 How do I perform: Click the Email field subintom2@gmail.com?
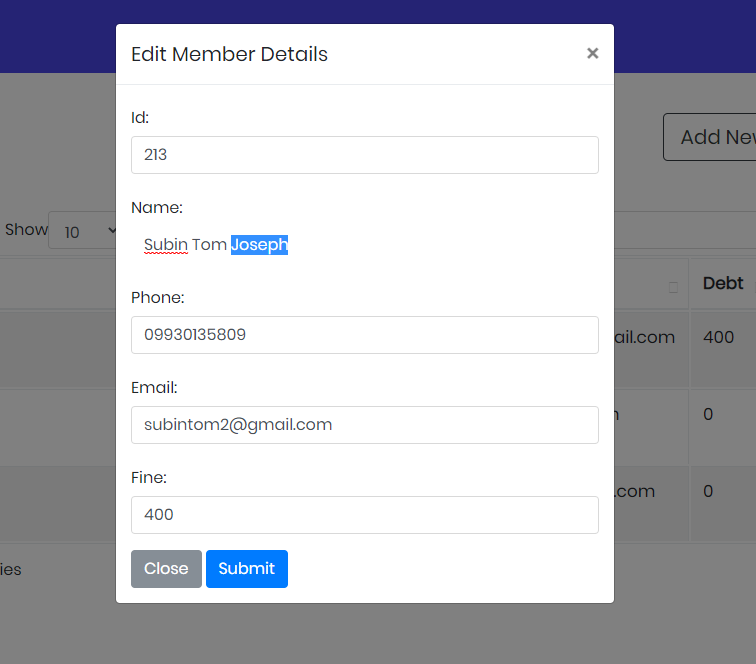click(364, 425)
